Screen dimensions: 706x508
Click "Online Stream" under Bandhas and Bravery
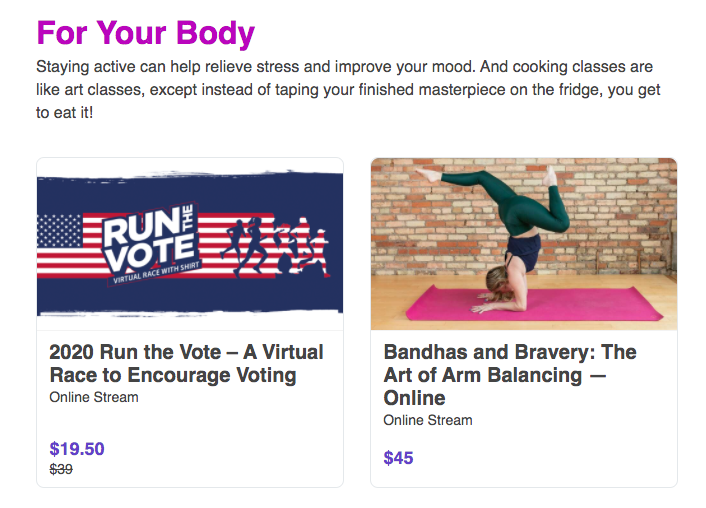428,420
